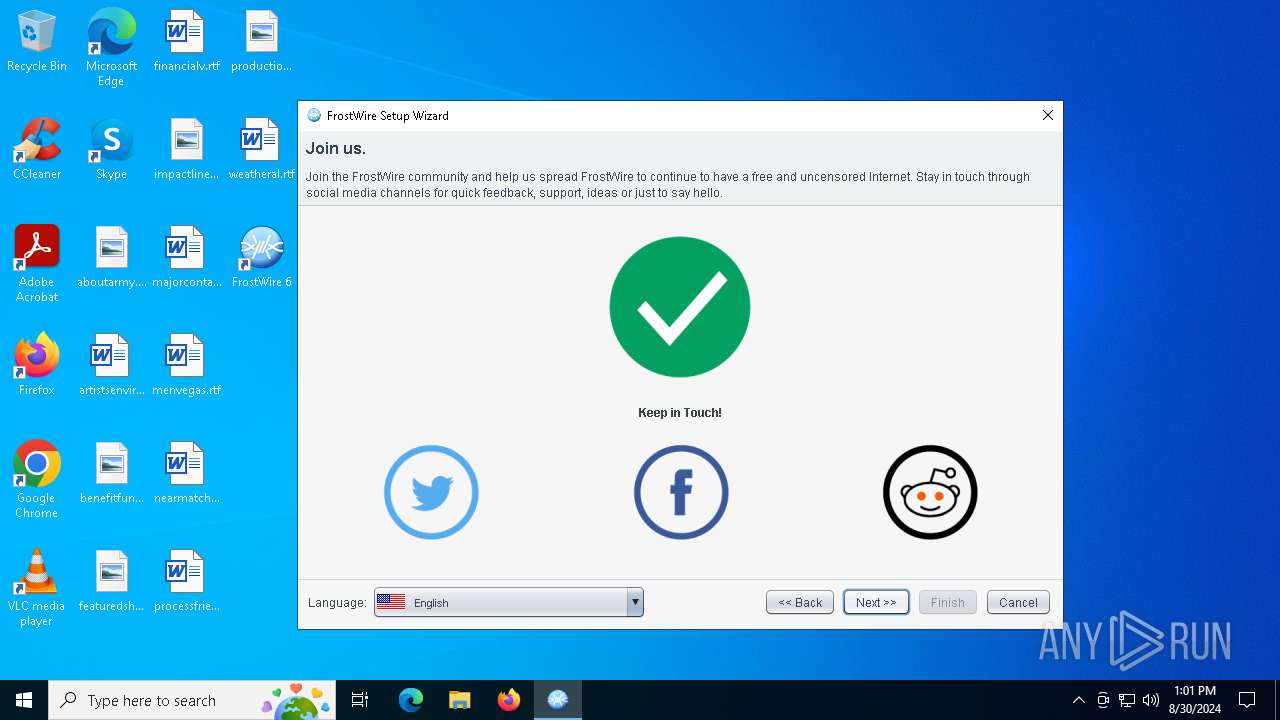This screenshot has width=1280, height=720.
Task: Launch Edge from the taskbar
Action: pyautogui.click(x=411, y=700)
